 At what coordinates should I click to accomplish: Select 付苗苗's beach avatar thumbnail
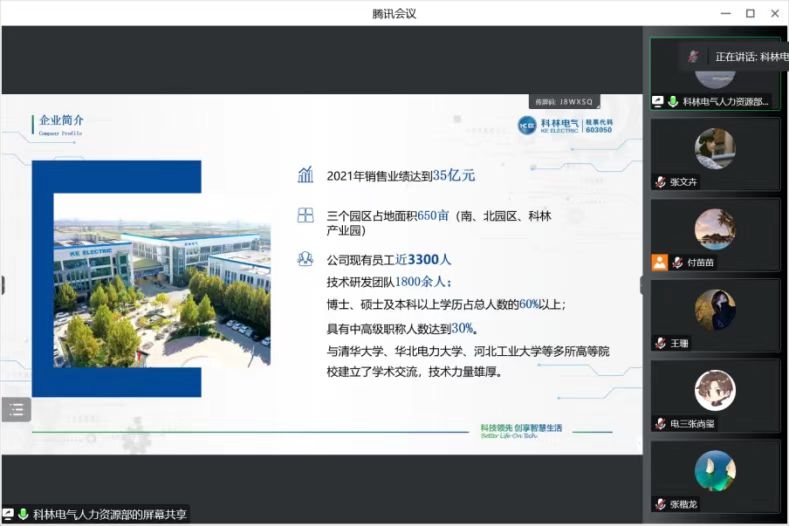[x=715, y=229]
